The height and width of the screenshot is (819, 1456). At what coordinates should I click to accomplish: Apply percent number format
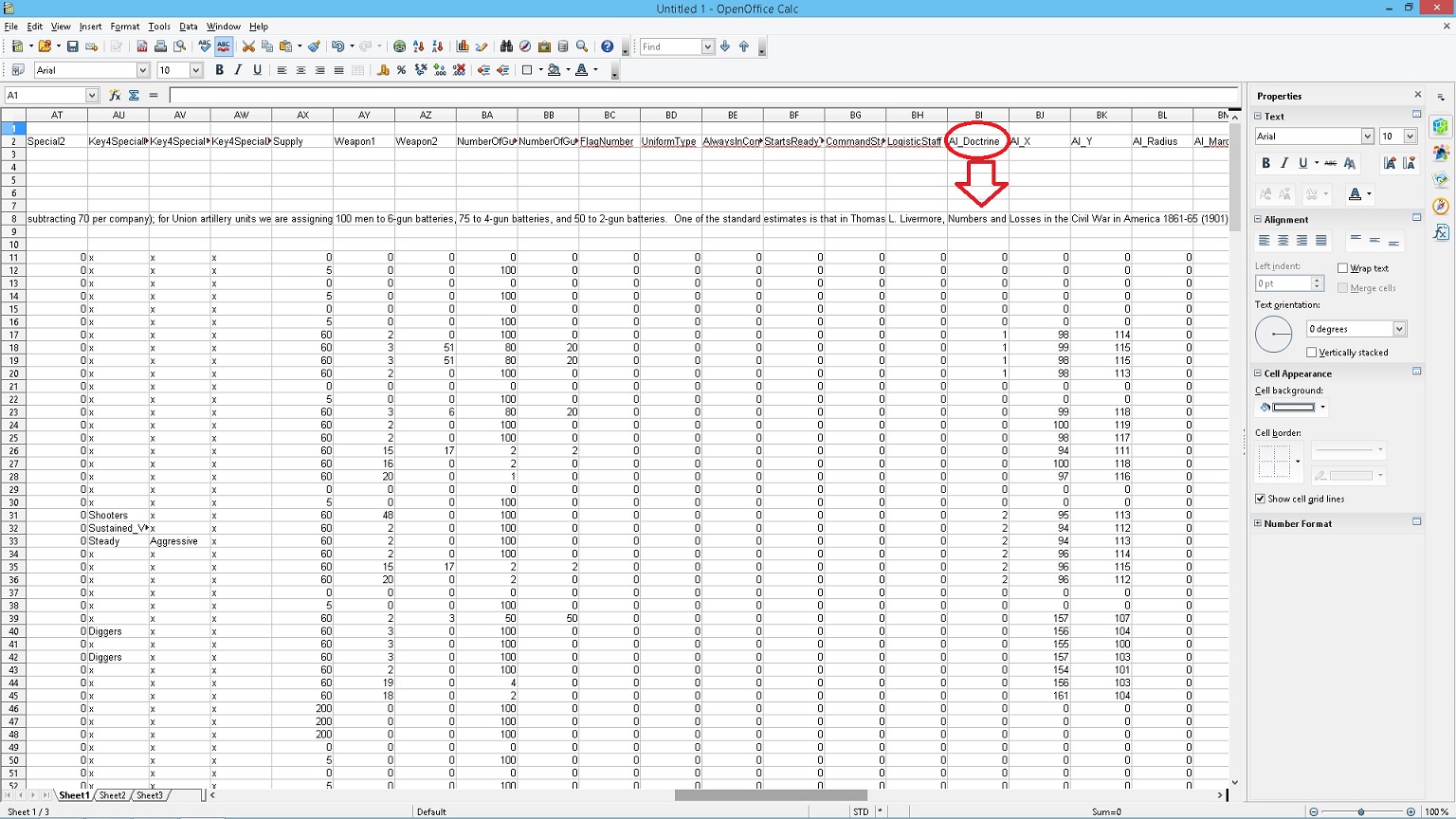point(402,70)
